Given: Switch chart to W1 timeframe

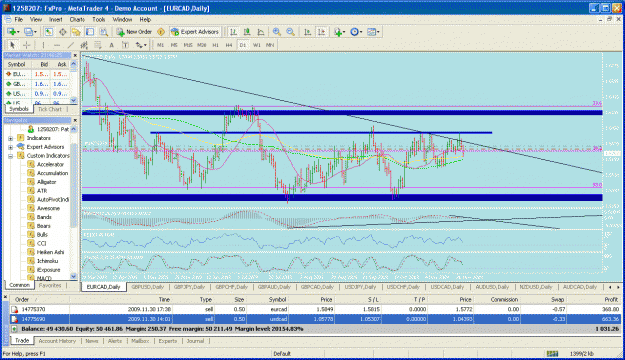Looking at the screenshot, I should 257,45.
